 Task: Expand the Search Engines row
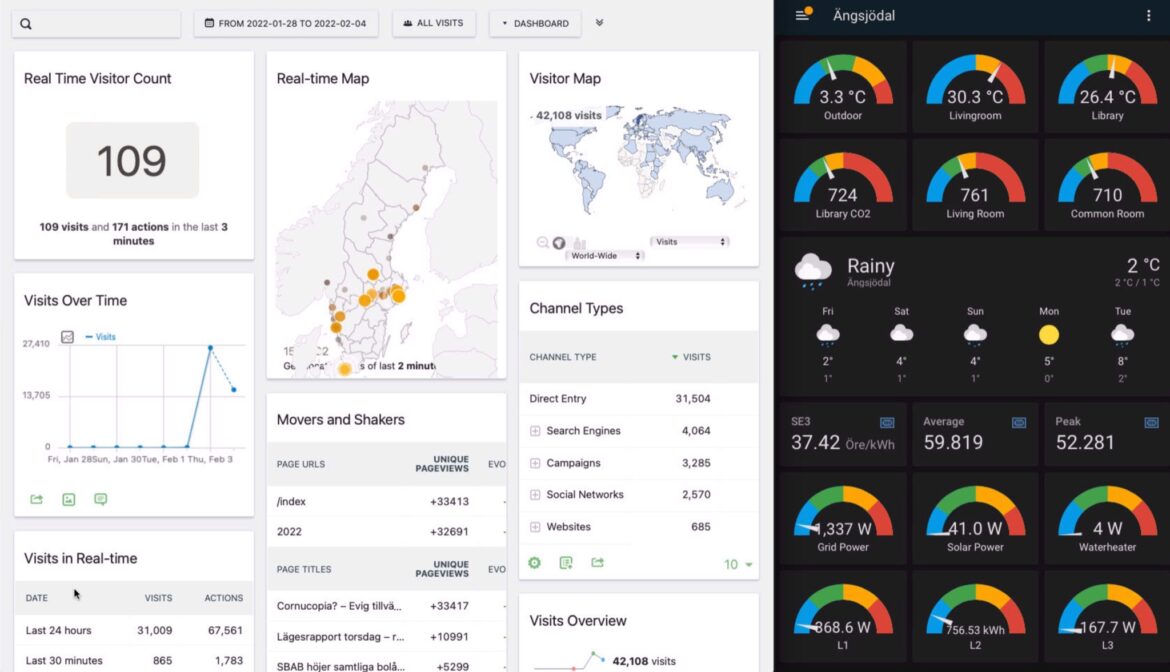[535, 431]
